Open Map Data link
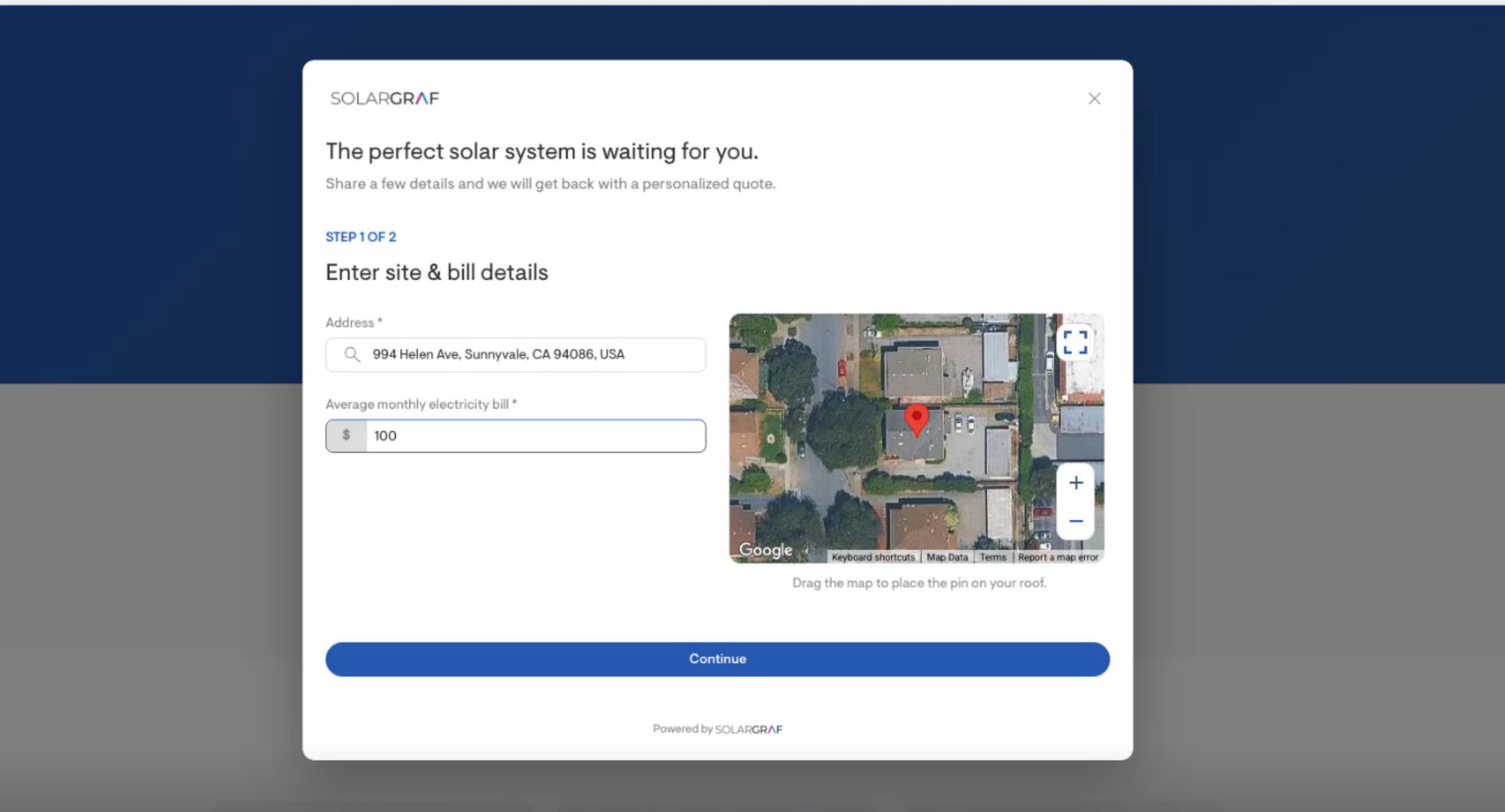Image resolution: width=1505 pixels, height=812 pixels. [947, 557]
